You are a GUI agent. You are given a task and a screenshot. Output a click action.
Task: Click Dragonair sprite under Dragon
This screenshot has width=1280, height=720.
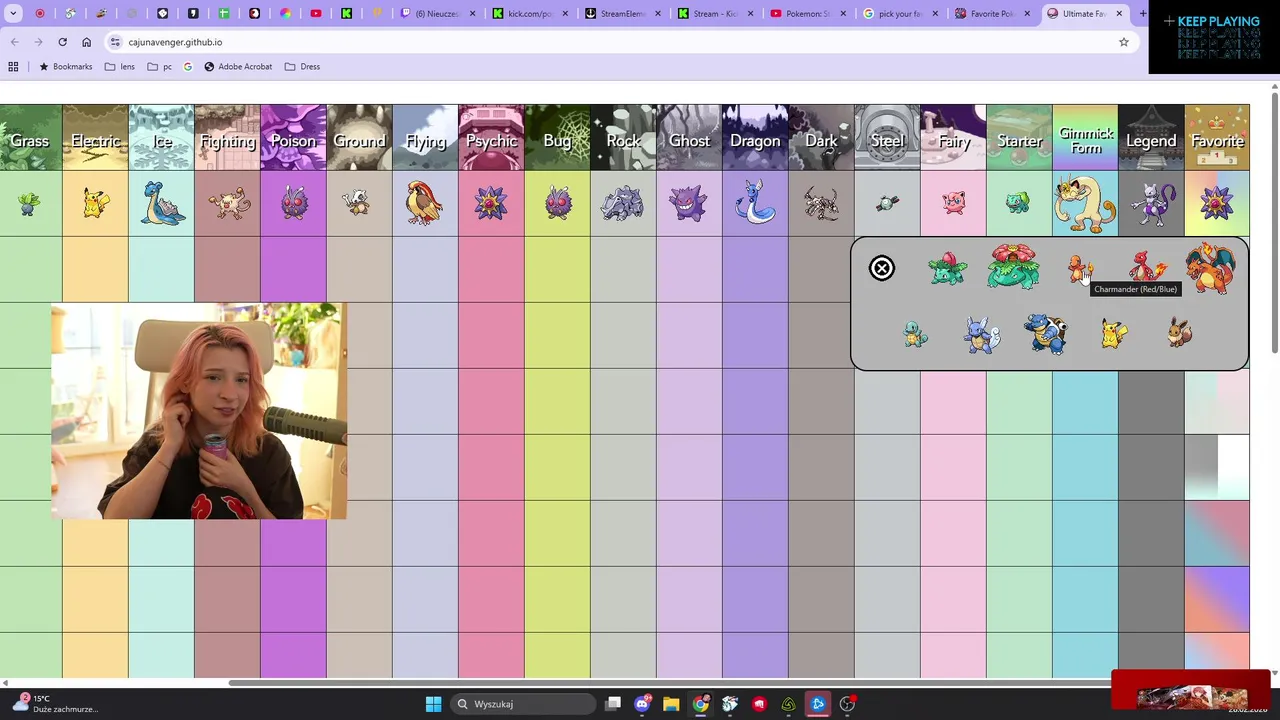coord(755,203)
